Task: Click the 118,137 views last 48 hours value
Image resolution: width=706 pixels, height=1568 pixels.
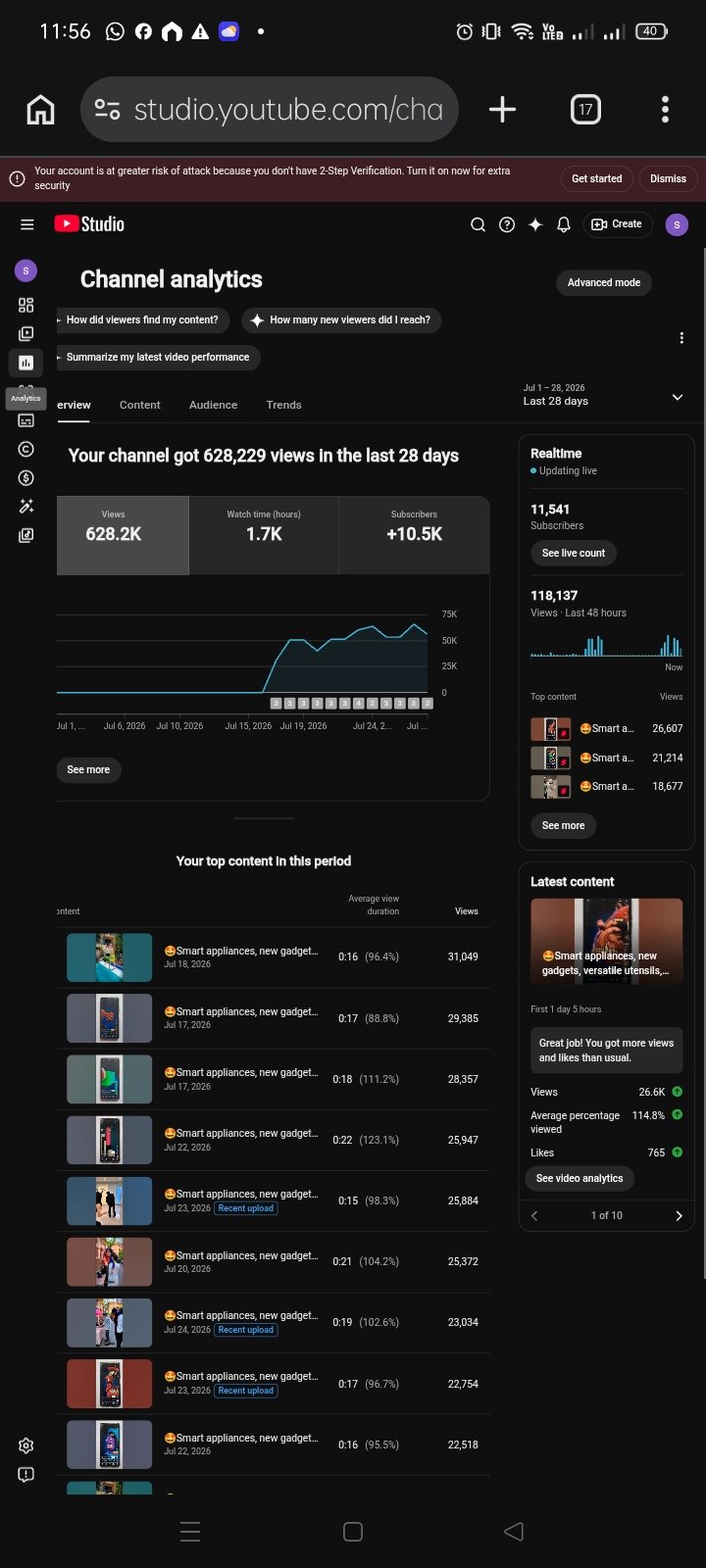Action: (x=554, y=596)
